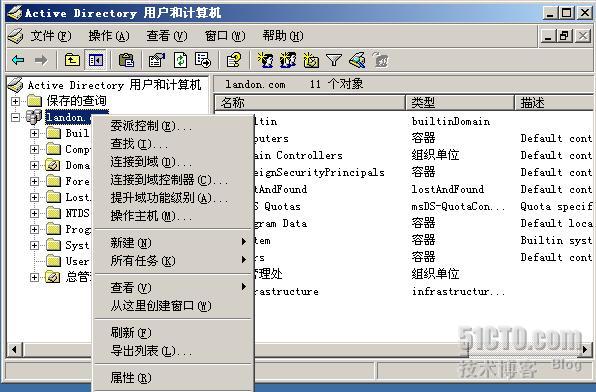Click the Back arrow toolbar icon

pyautogui.click(x=18, y=60)
